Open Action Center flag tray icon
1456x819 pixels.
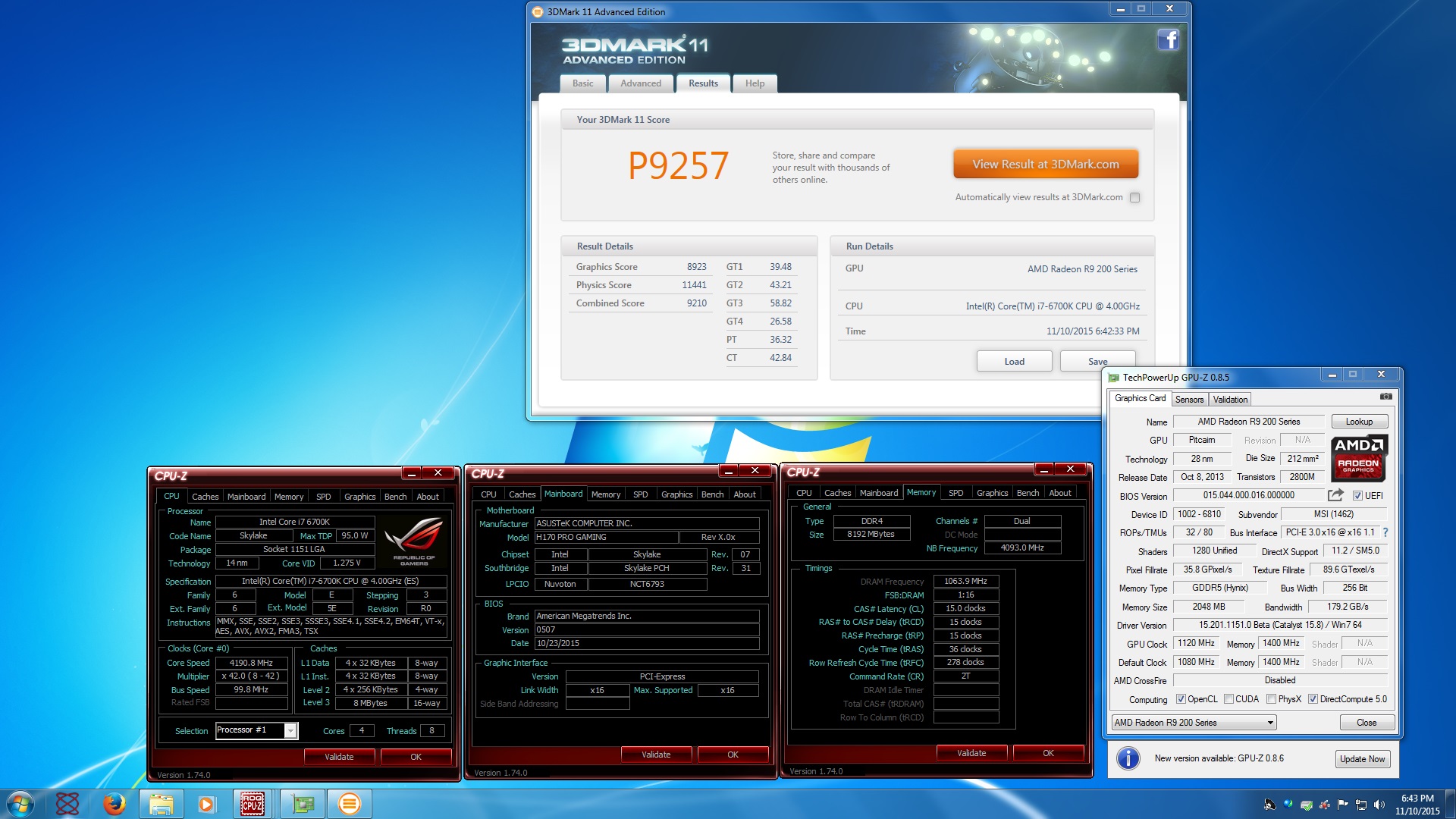point(1342,805)
